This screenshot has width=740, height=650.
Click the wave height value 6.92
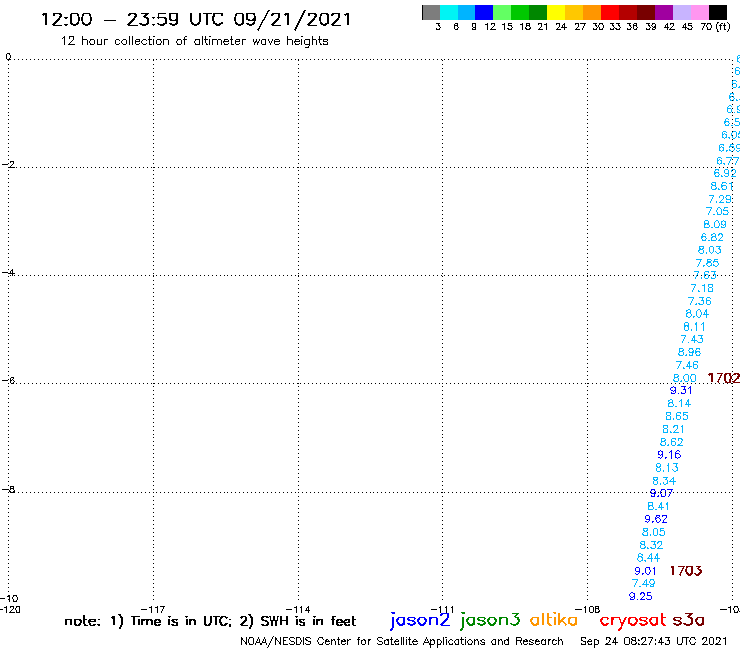pyautogui.click(x=724, y=173)
